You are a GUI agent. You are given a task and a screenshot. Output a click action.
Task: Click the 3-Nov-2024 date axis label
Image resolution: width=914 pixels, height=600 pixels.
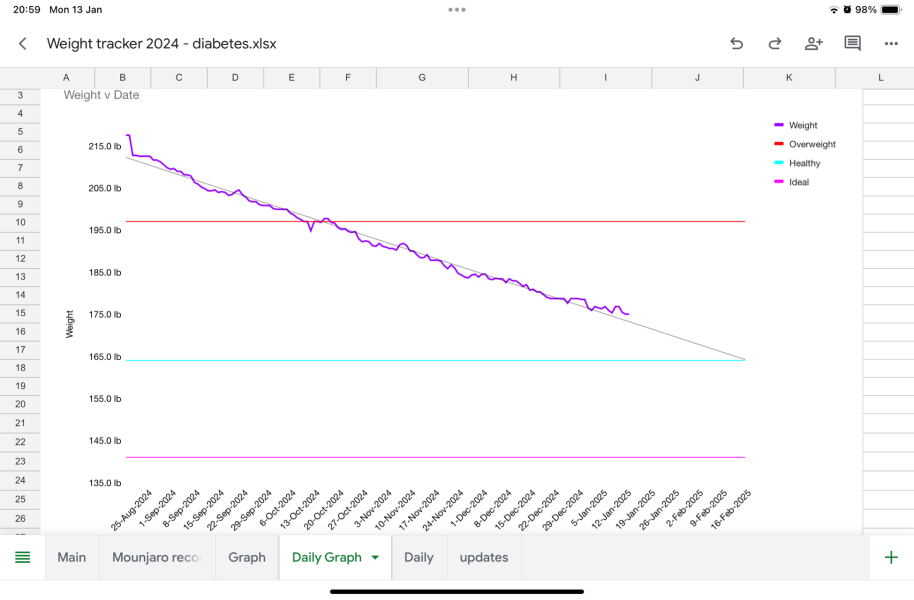[x=373, y=508]
